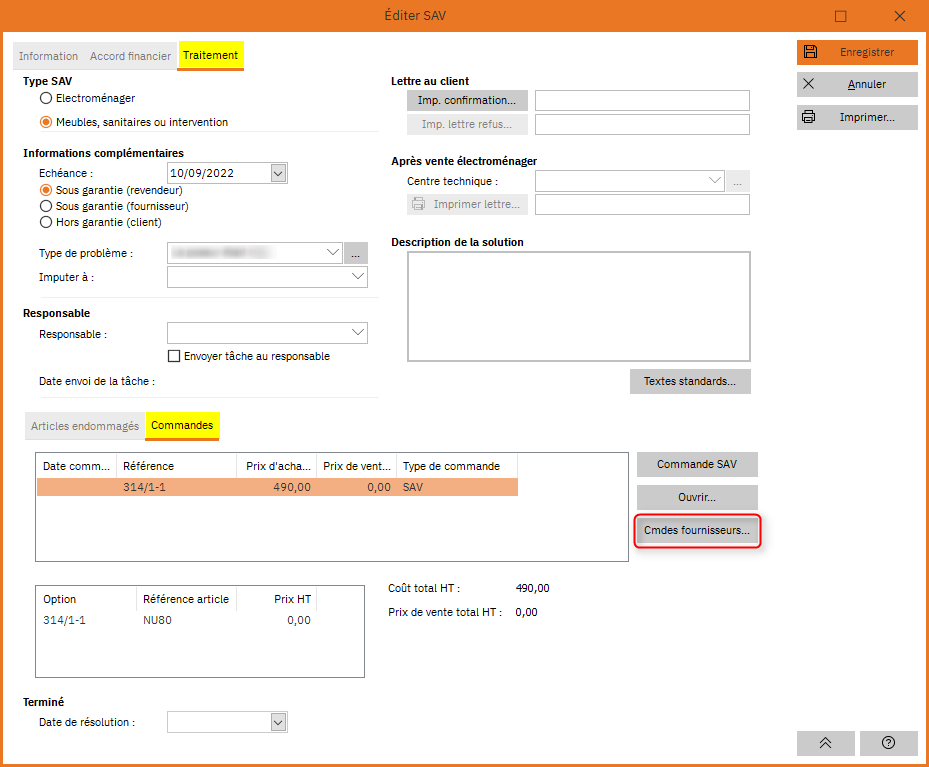This screenshot has height=767, width=929.
Task: Select the Commandes tab
Action: point(182,425)
